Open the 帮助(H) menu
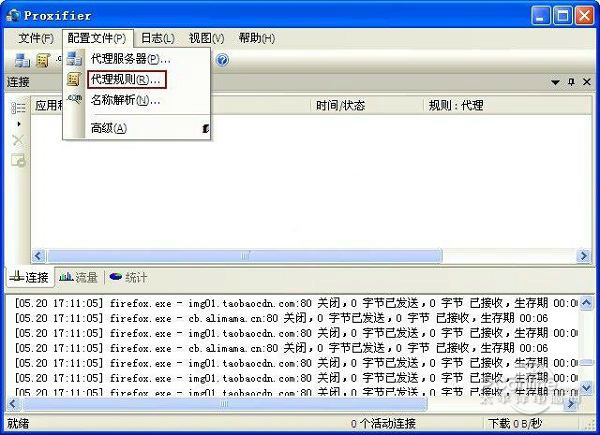The height and width of the screenshot is (435, 600). pos(257,38)
